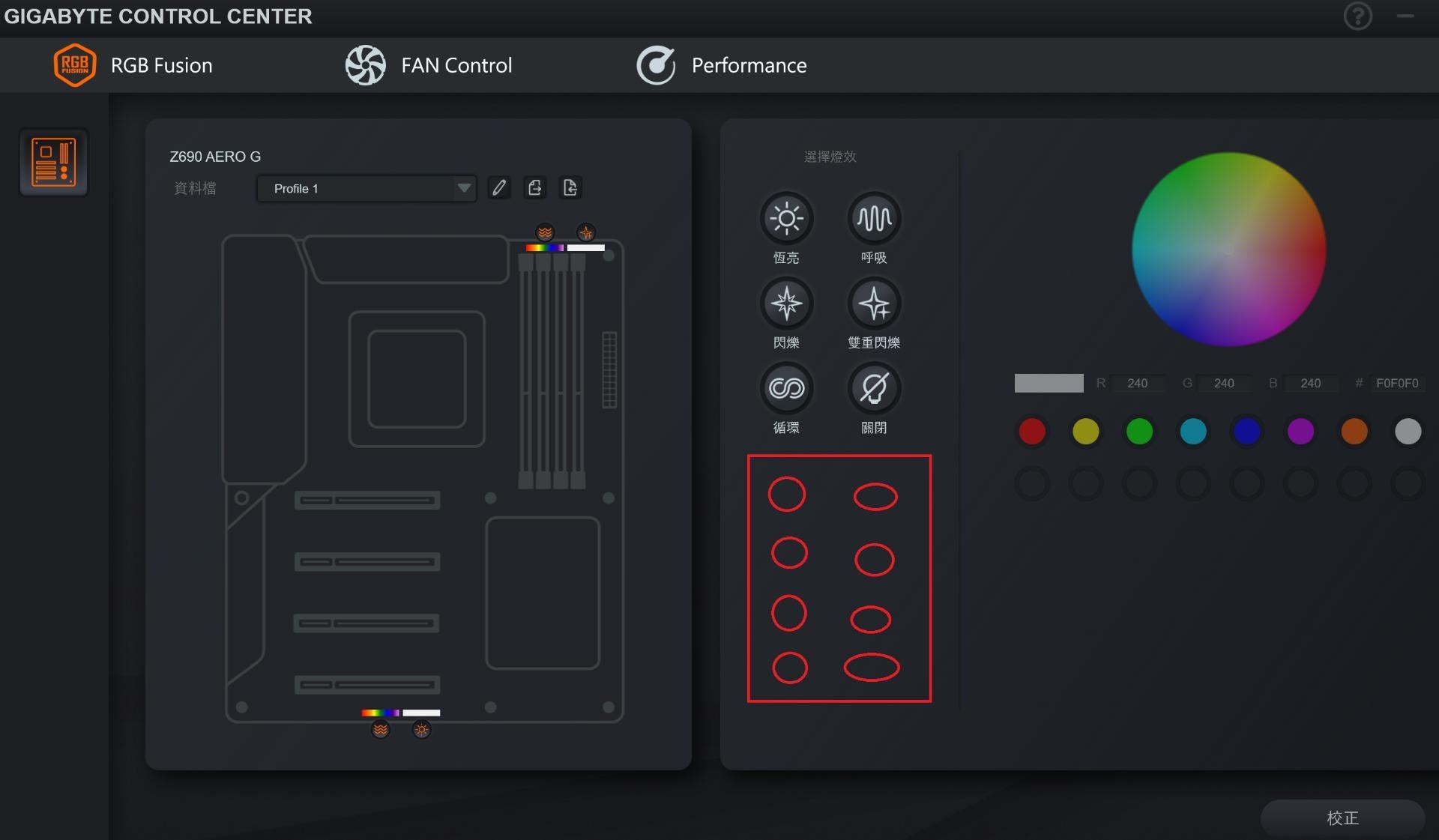Select the 循環 (color cycle) effect
The height and width of the screenshot is (840, 1439).
coord(786,388)
